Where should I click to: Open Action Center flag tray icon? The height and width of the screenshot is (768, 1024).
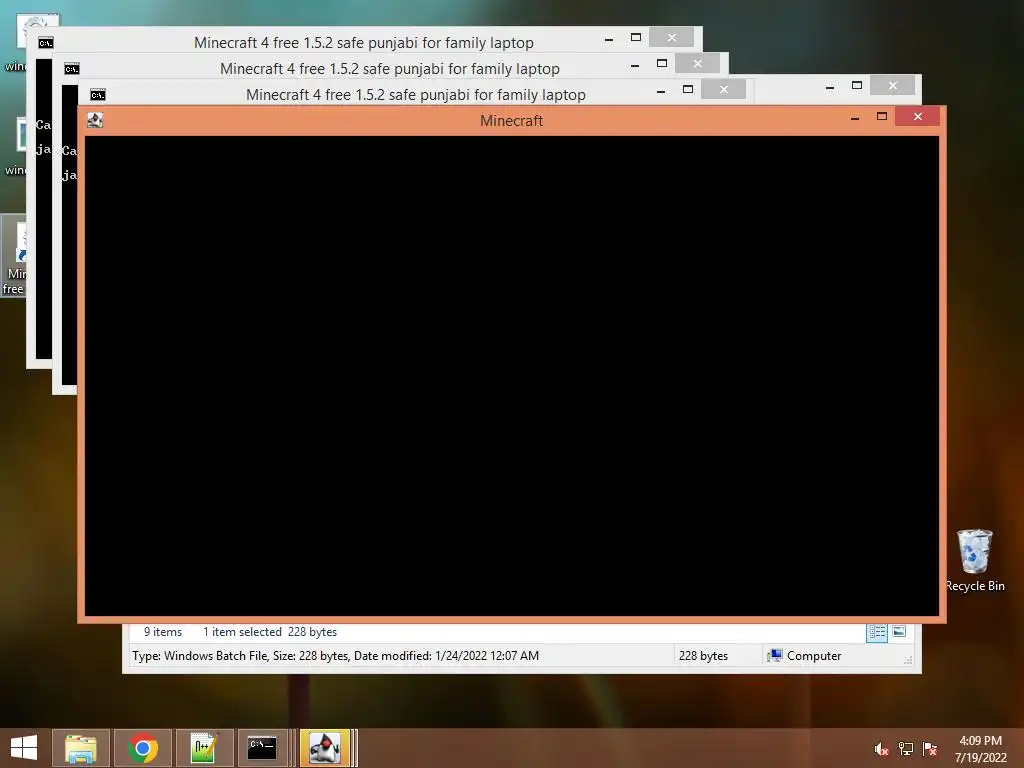(930, 749)
